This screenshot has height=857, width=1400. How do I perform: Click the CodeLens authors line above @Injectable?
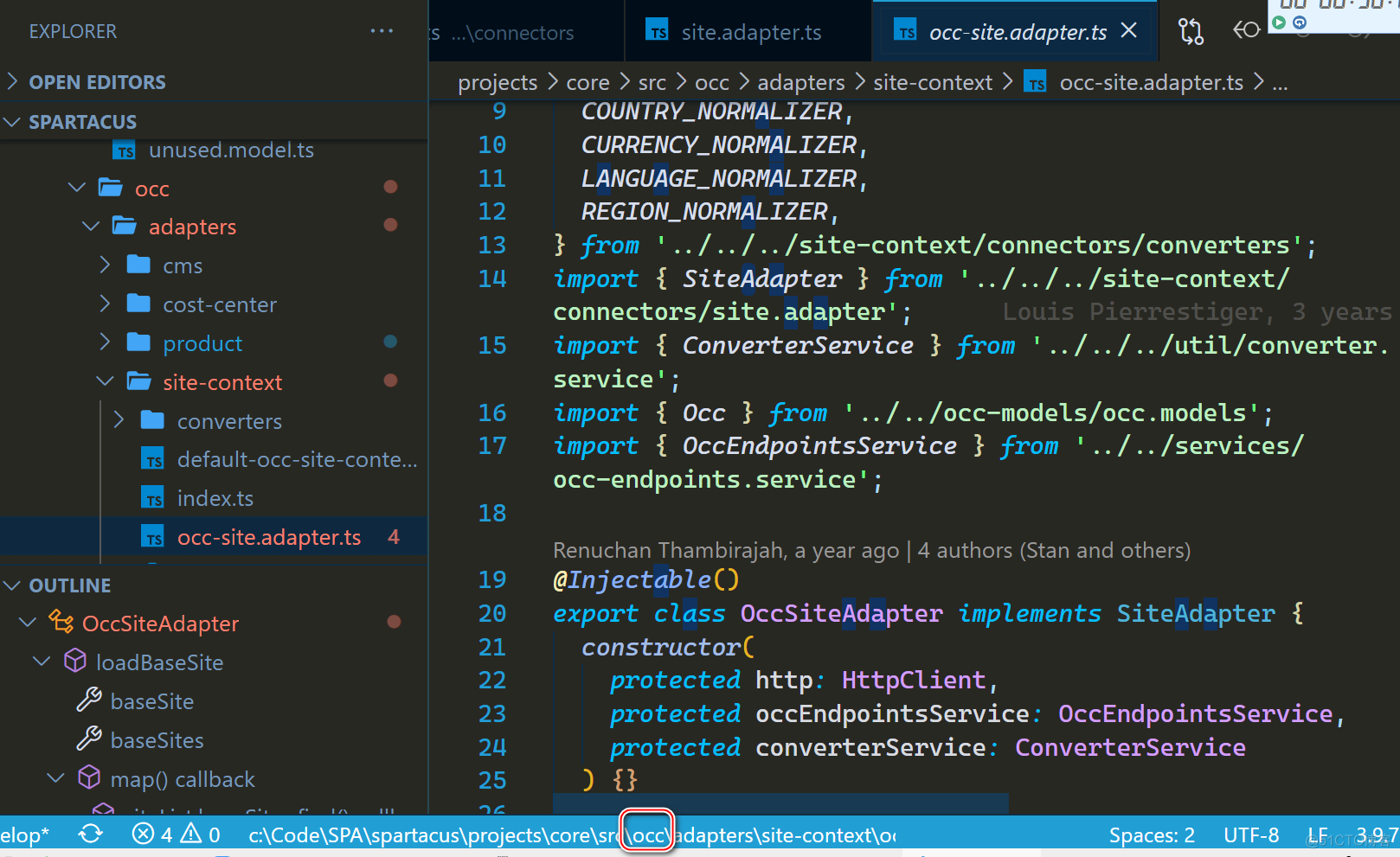coord(871,550)
